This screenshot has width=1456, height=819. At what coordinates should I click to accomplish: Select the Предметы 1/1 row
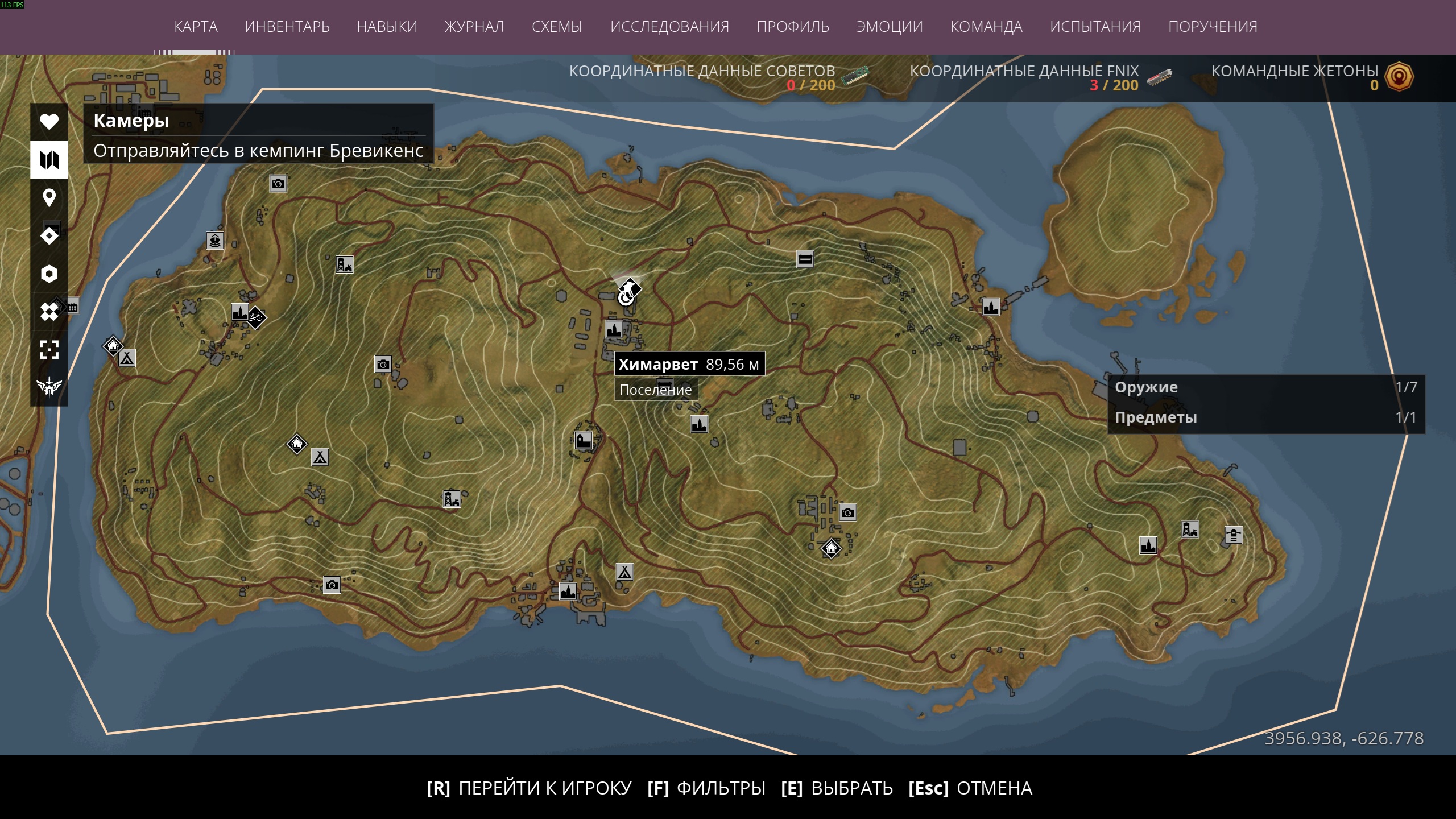[1266, 417]
